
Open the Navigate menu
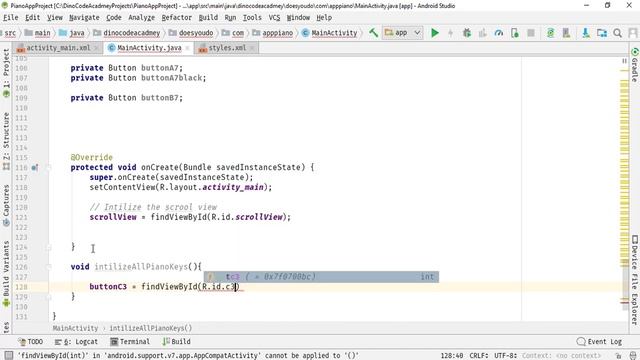[84, 18]
